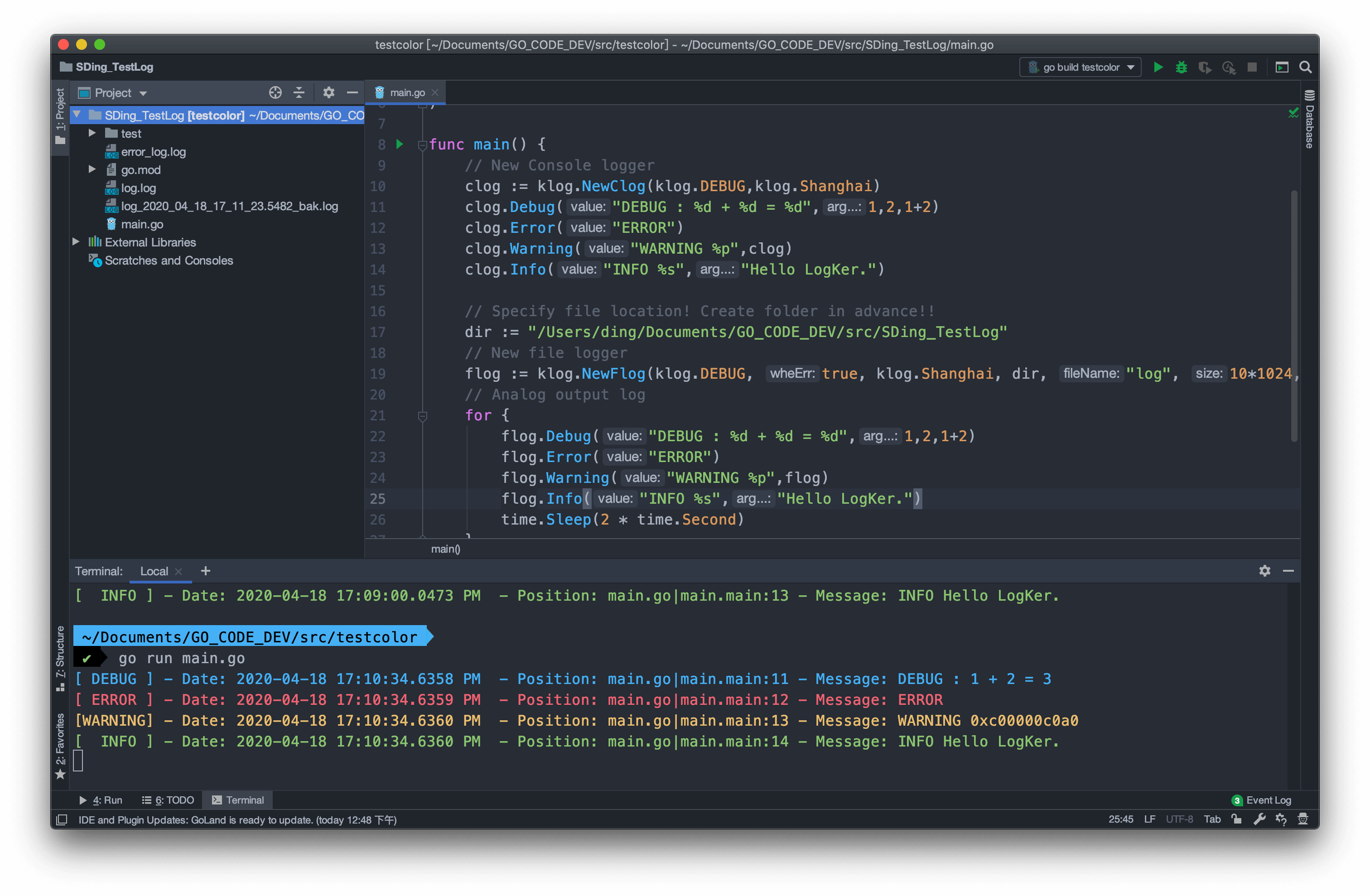Open the go build testcolor configuration dropdown
The height and width of the screenshot is (896, 1370).
[1081, 67]
